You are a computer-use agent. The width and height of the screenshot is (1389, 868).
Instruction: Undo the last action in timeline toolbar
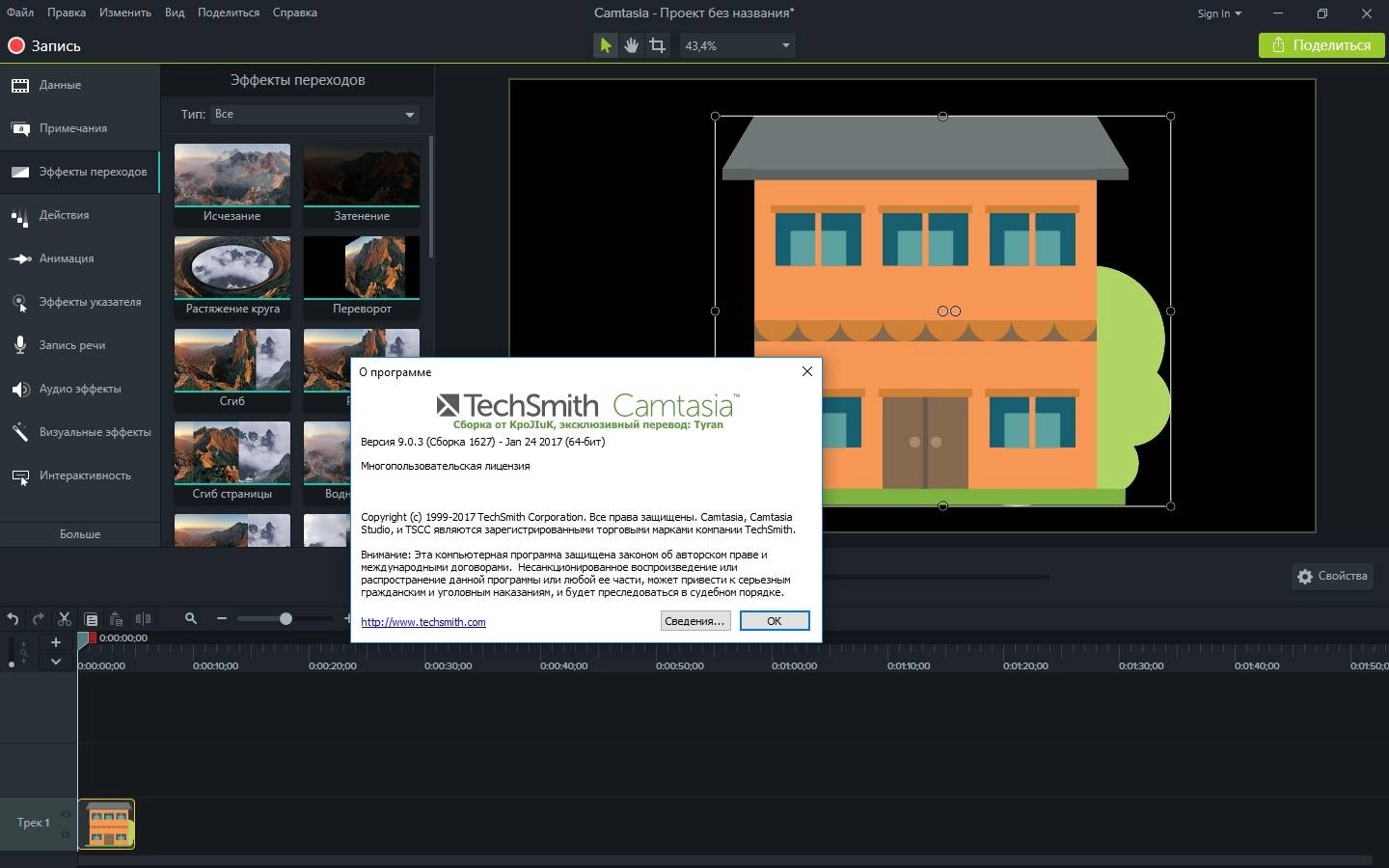click(x=13, y=619)
